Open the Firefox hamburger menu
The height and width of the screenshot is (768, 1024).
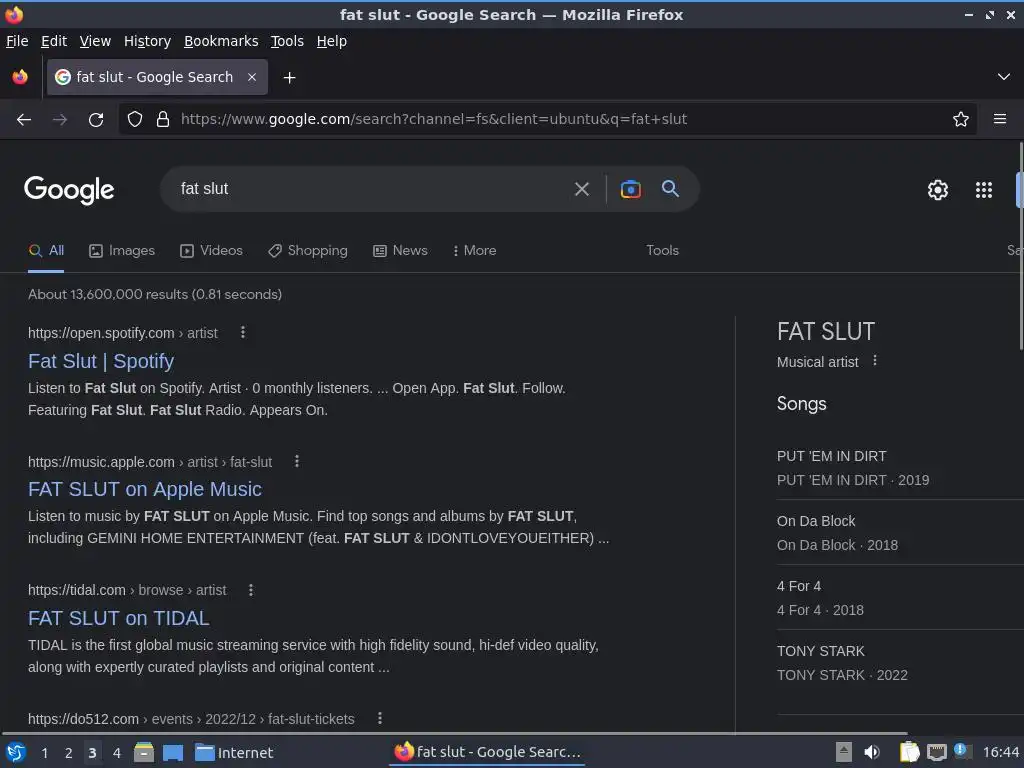1000,119
